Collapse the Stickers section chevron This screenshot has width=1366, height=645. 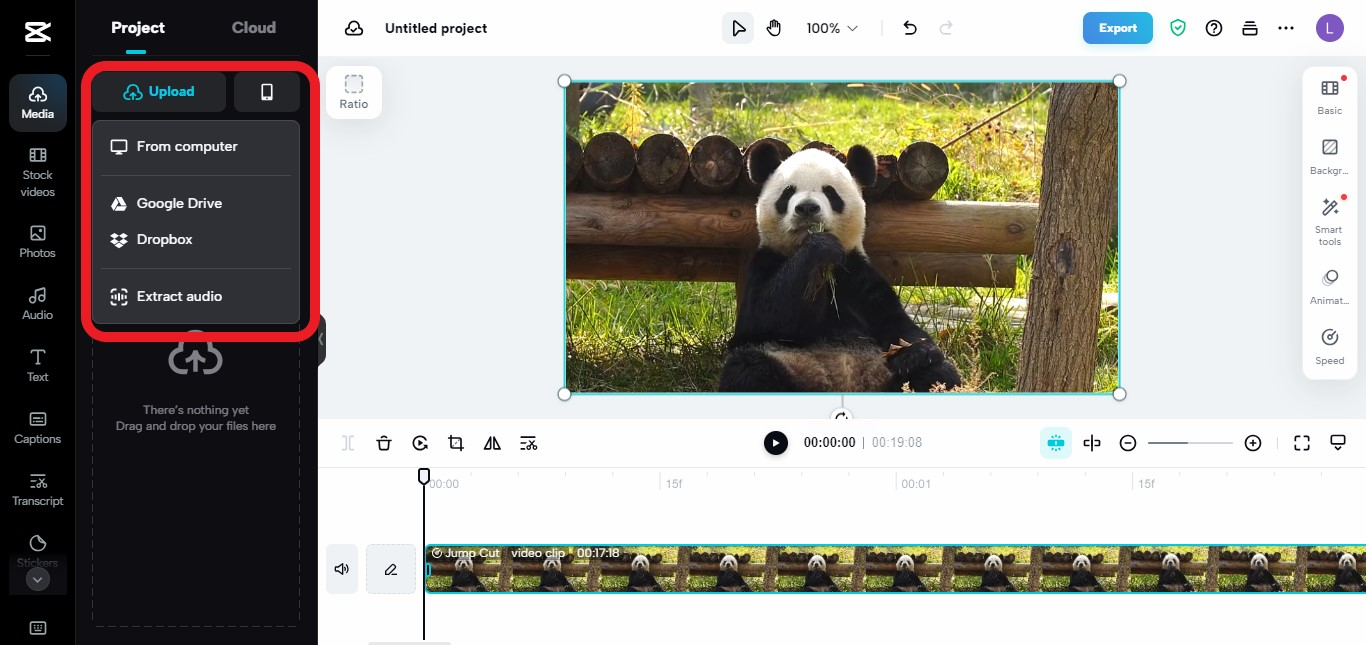tap(37, 579)
